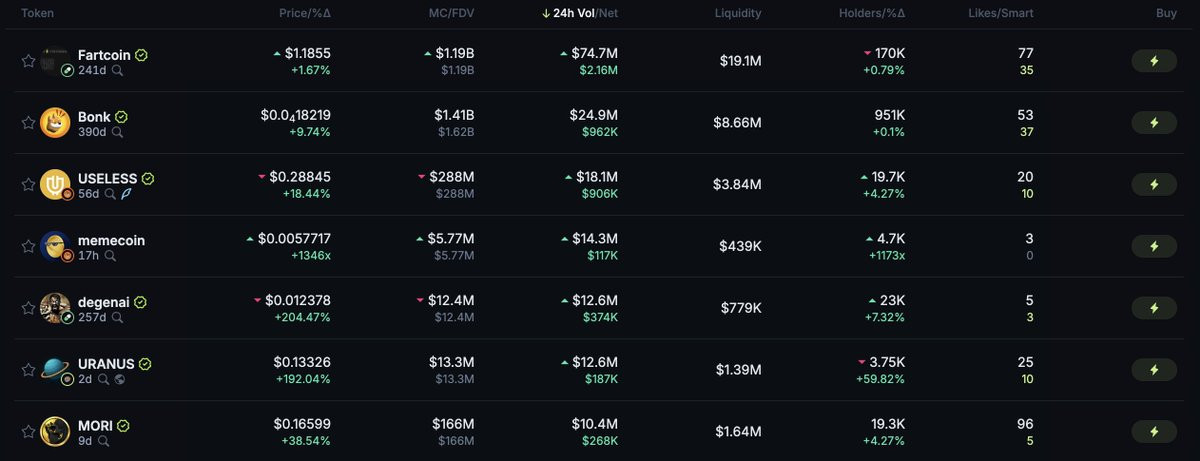This screenshot has height=461, width=1200.
Task: Sort table by Price/%Δ header
Action: tap(304, 14)
